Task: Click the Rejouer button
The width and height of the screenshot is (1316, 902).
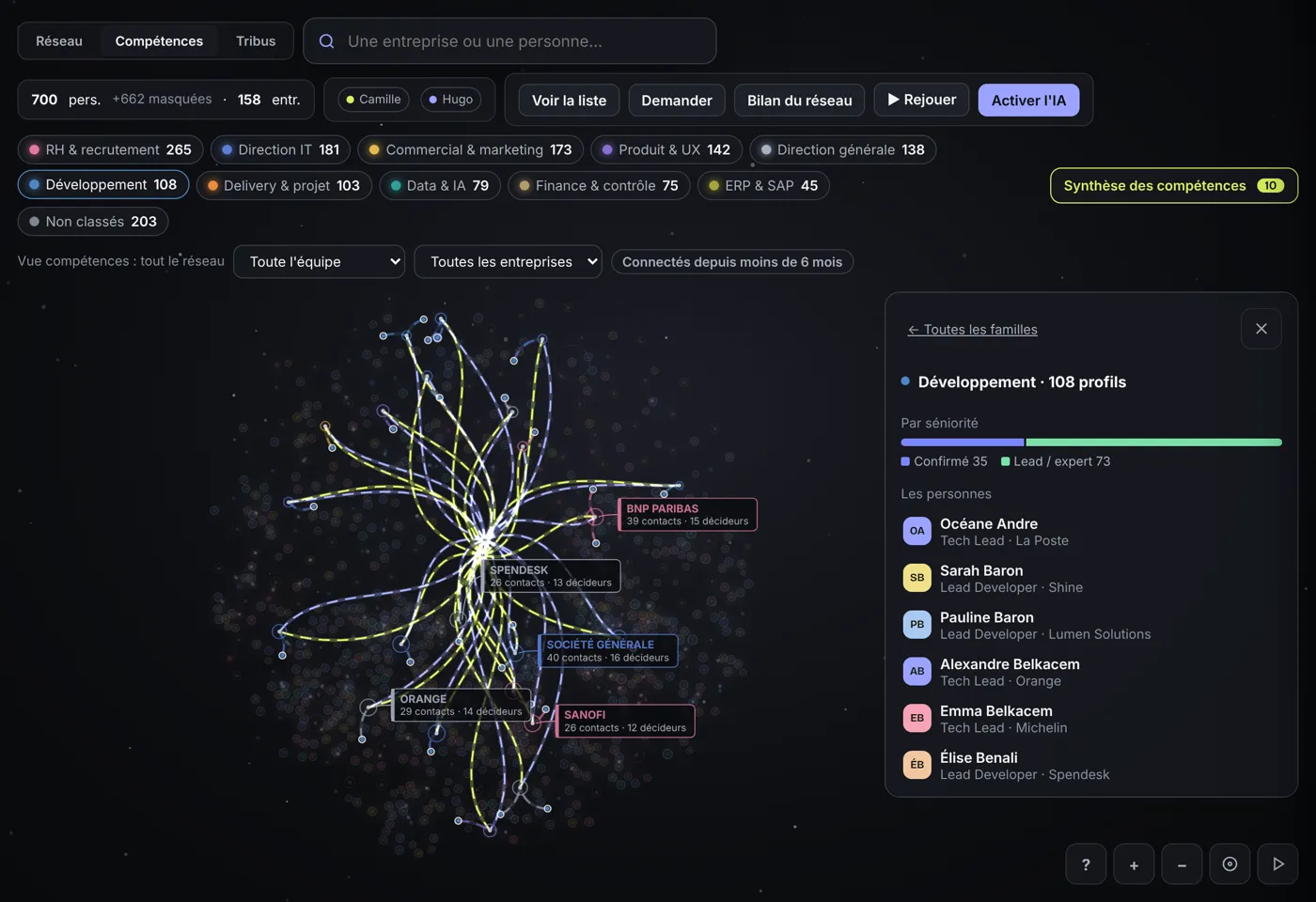Action: click(x=921, y=100)
